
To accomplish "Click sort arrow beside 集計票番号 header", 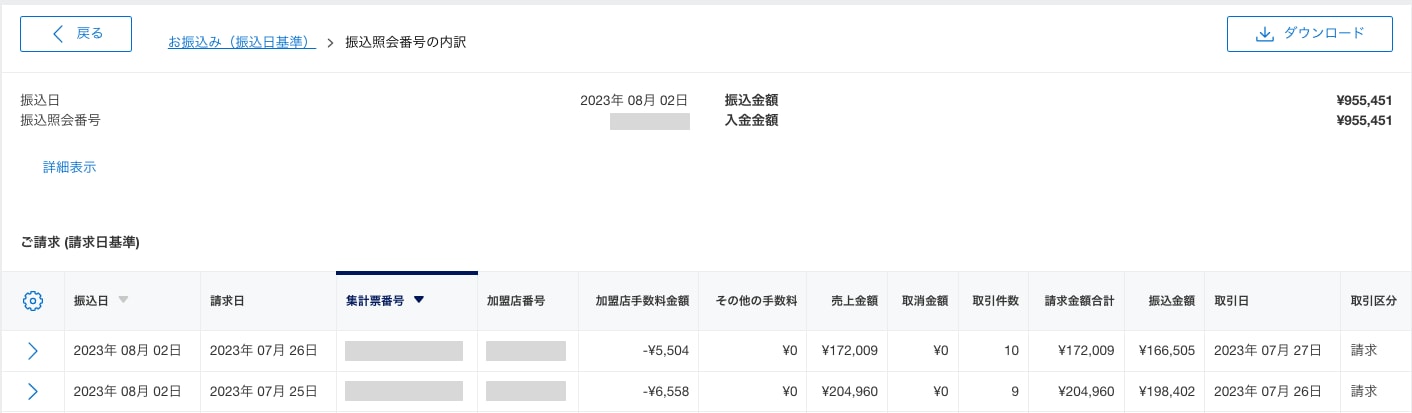I will pos(419,300).
